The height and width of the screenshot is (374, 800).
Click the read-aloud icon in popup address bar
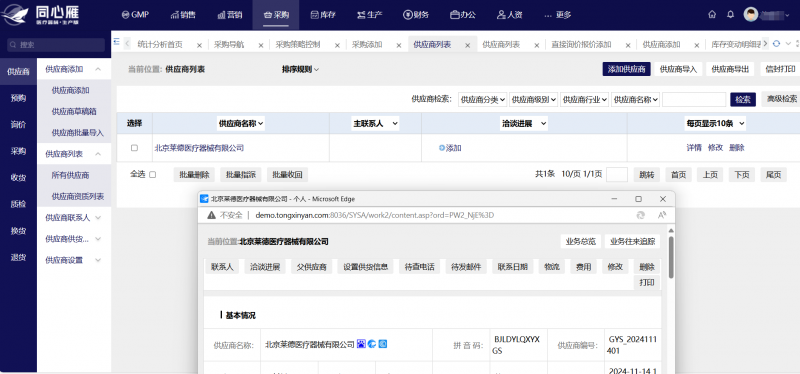coord(662,215)
